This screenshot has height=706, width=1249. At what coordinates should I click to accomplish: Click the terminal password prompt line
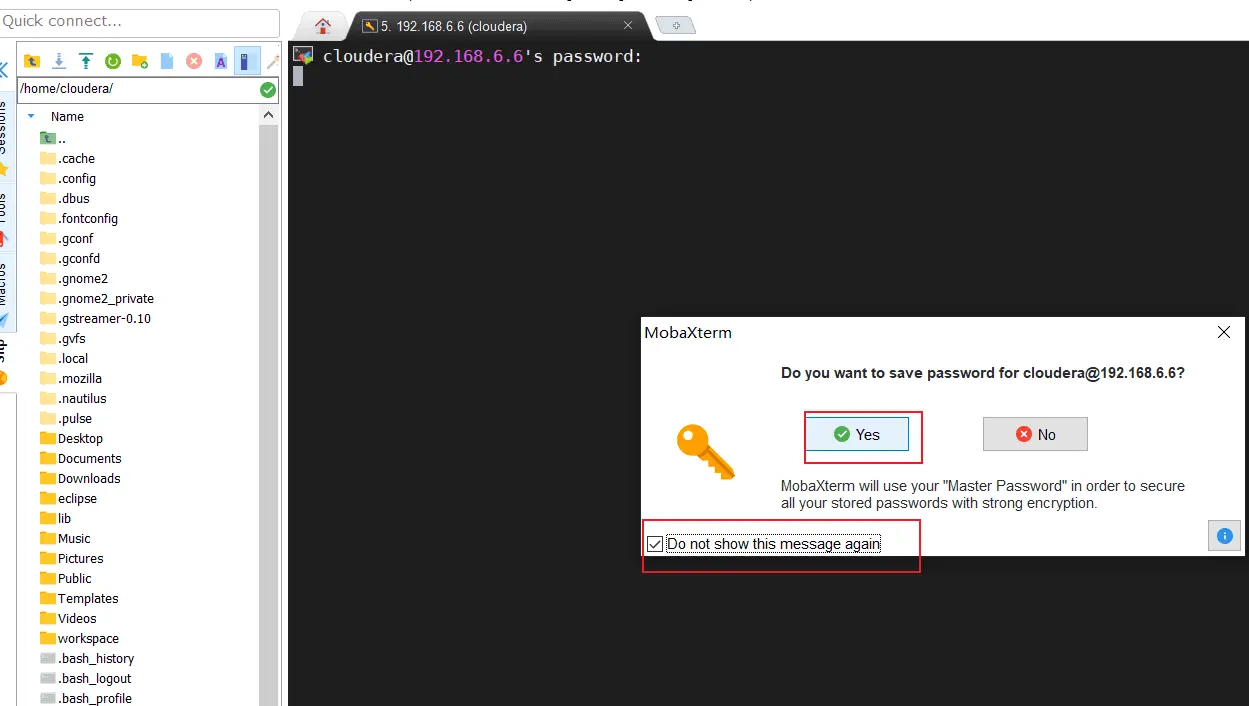click(x=482, y=57)
